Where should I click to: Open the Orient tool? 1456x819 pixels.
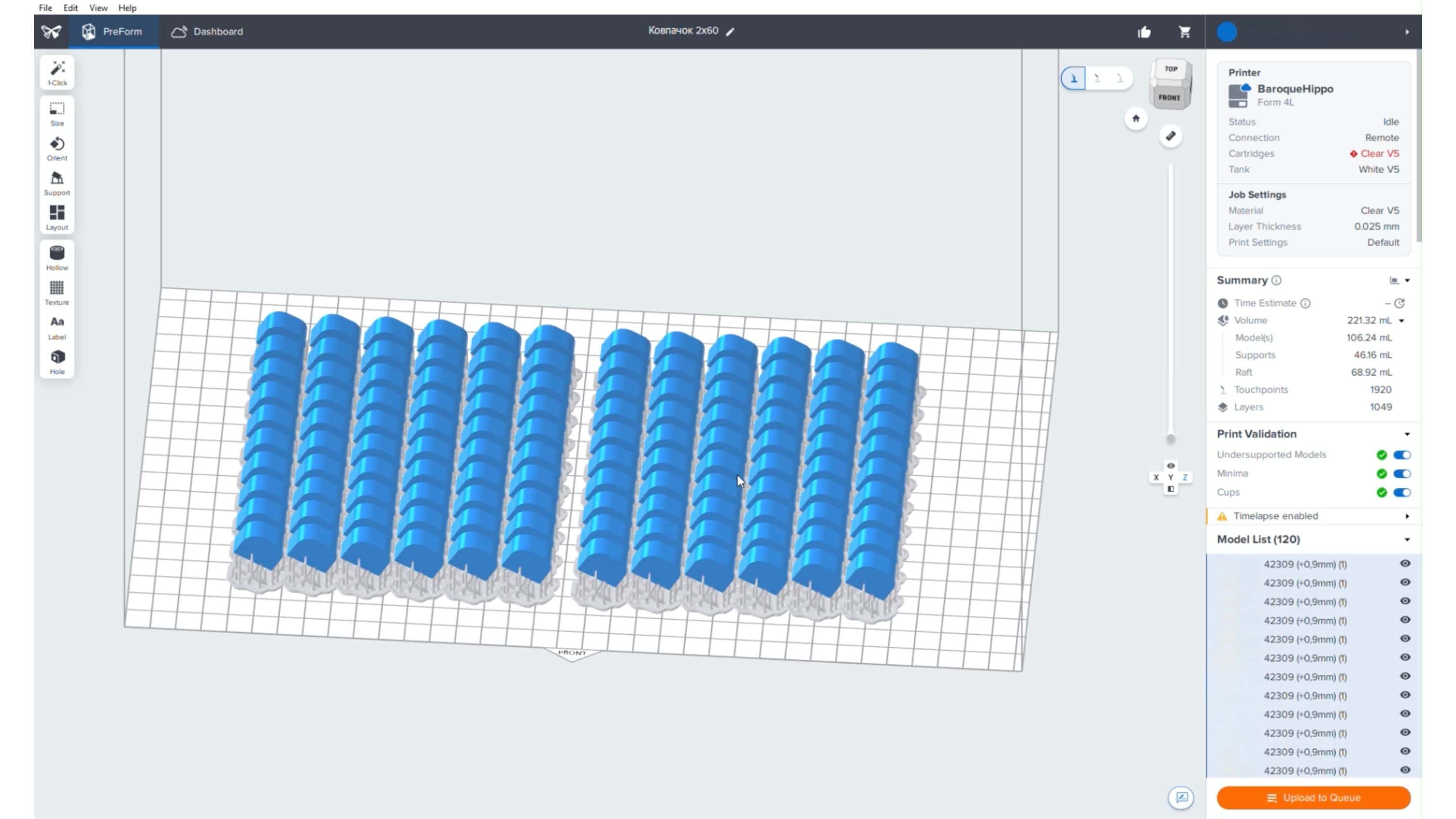pyautogui.click(x=57, y=149)
